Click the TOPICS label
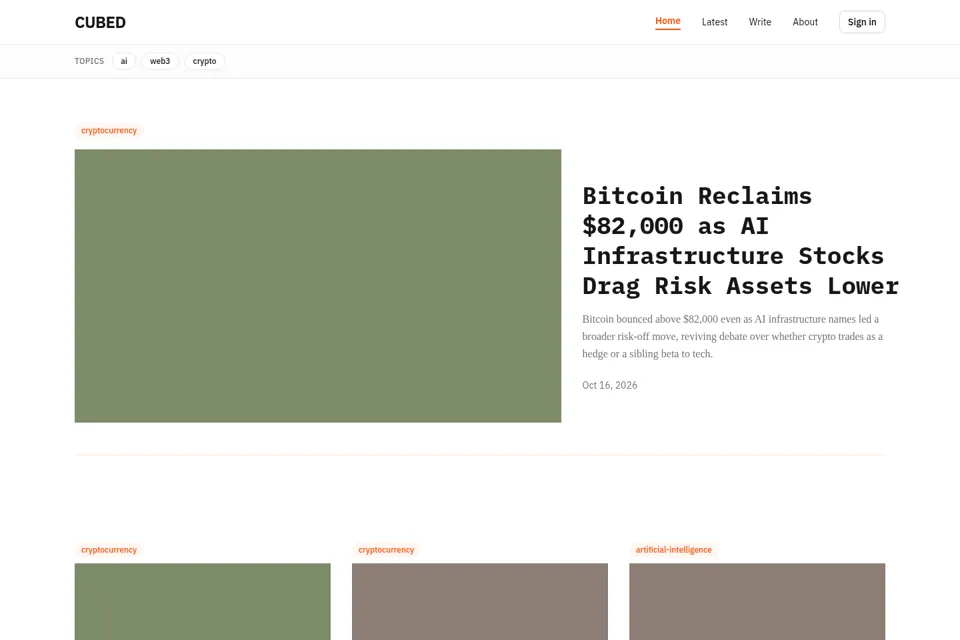Viewport: 960px width, 640px height. pos(89,61)
